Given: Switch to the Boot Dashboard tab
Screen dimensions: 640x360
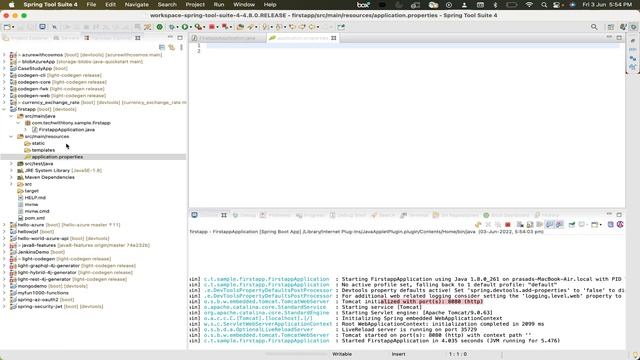Looking at the screenshot, I should click(x=507, y=215).
